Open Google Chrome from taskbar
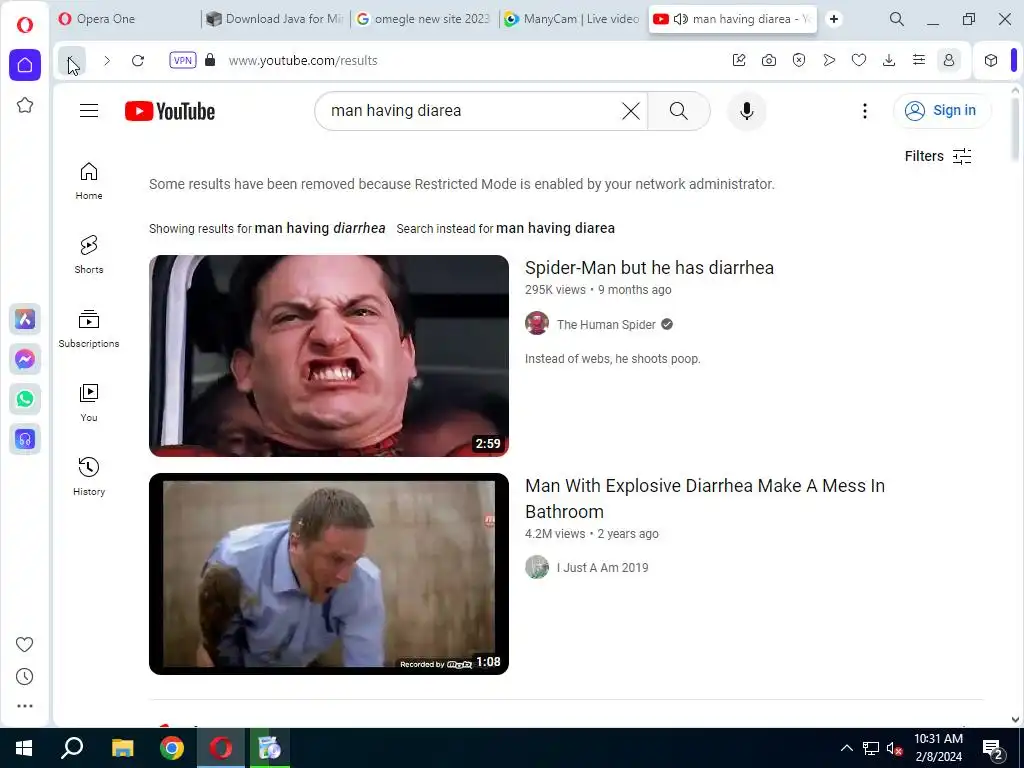 [x=172, y=748]
